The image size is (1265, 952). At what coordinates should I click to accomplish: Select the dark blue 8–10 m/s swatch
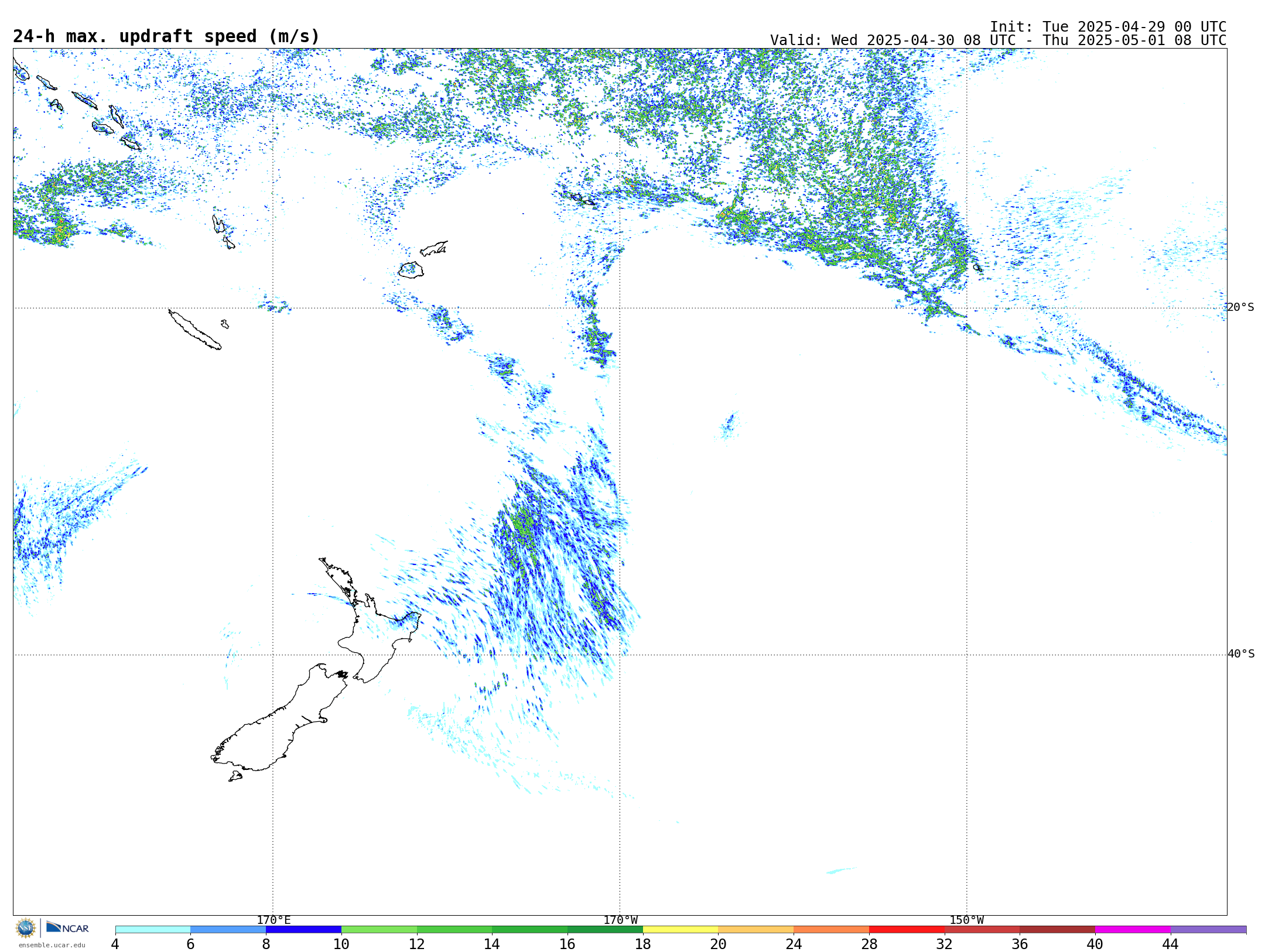pyautogui.click(x=303, y=930)
